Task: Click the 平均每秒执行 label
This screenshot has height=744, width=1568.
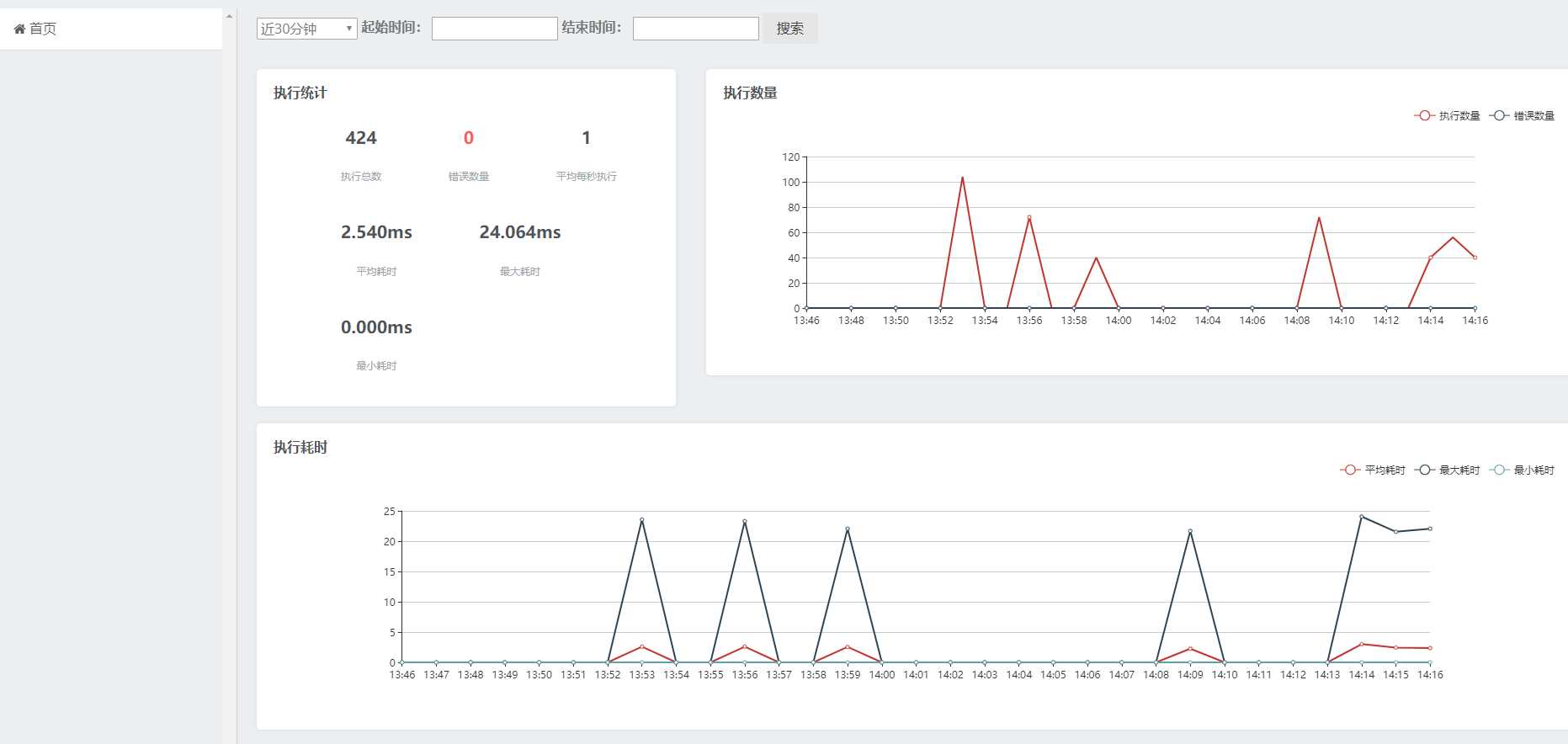Action: click(586, 177)
